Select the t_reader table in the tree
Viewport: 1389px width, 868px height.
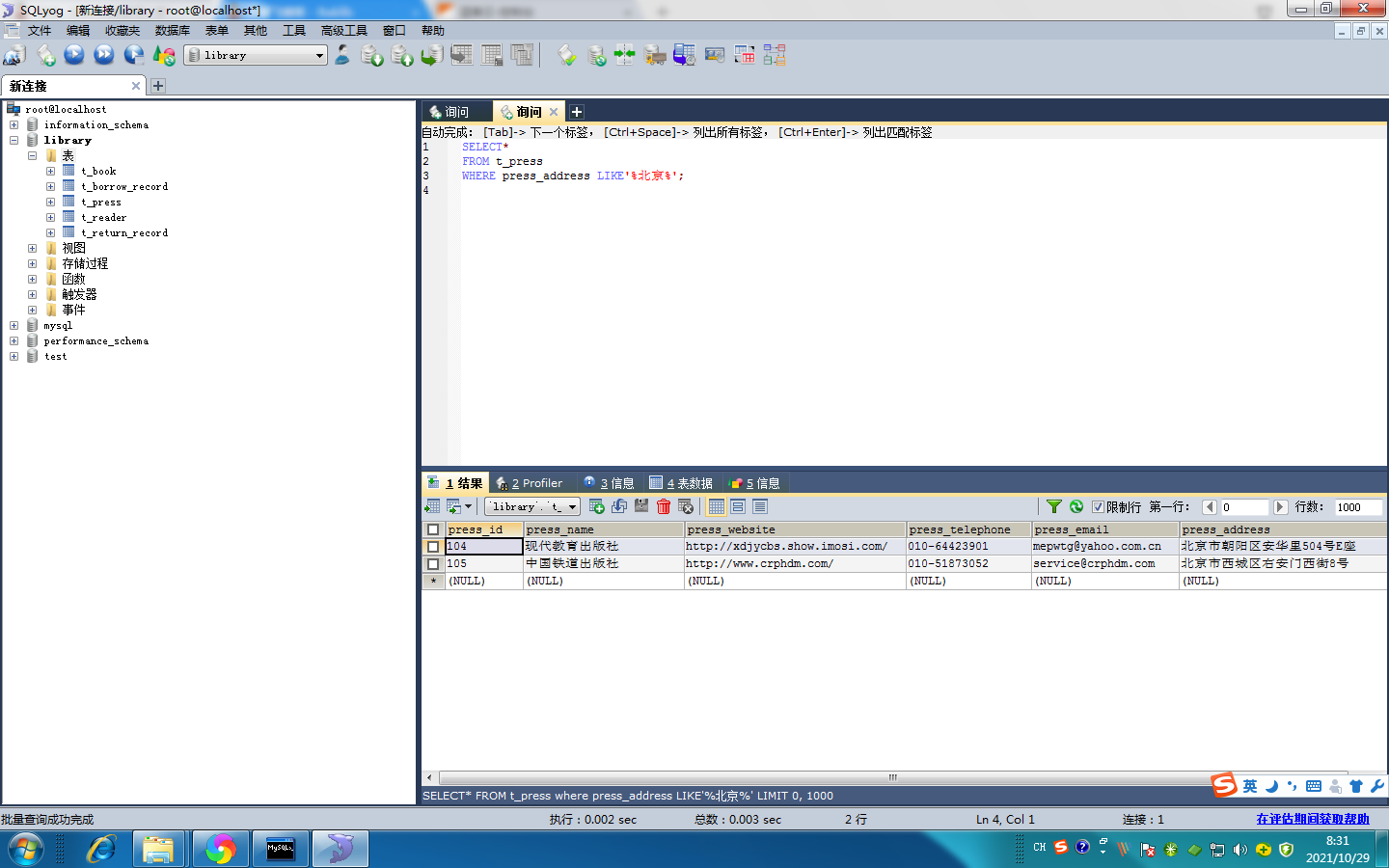coord(103,218)
